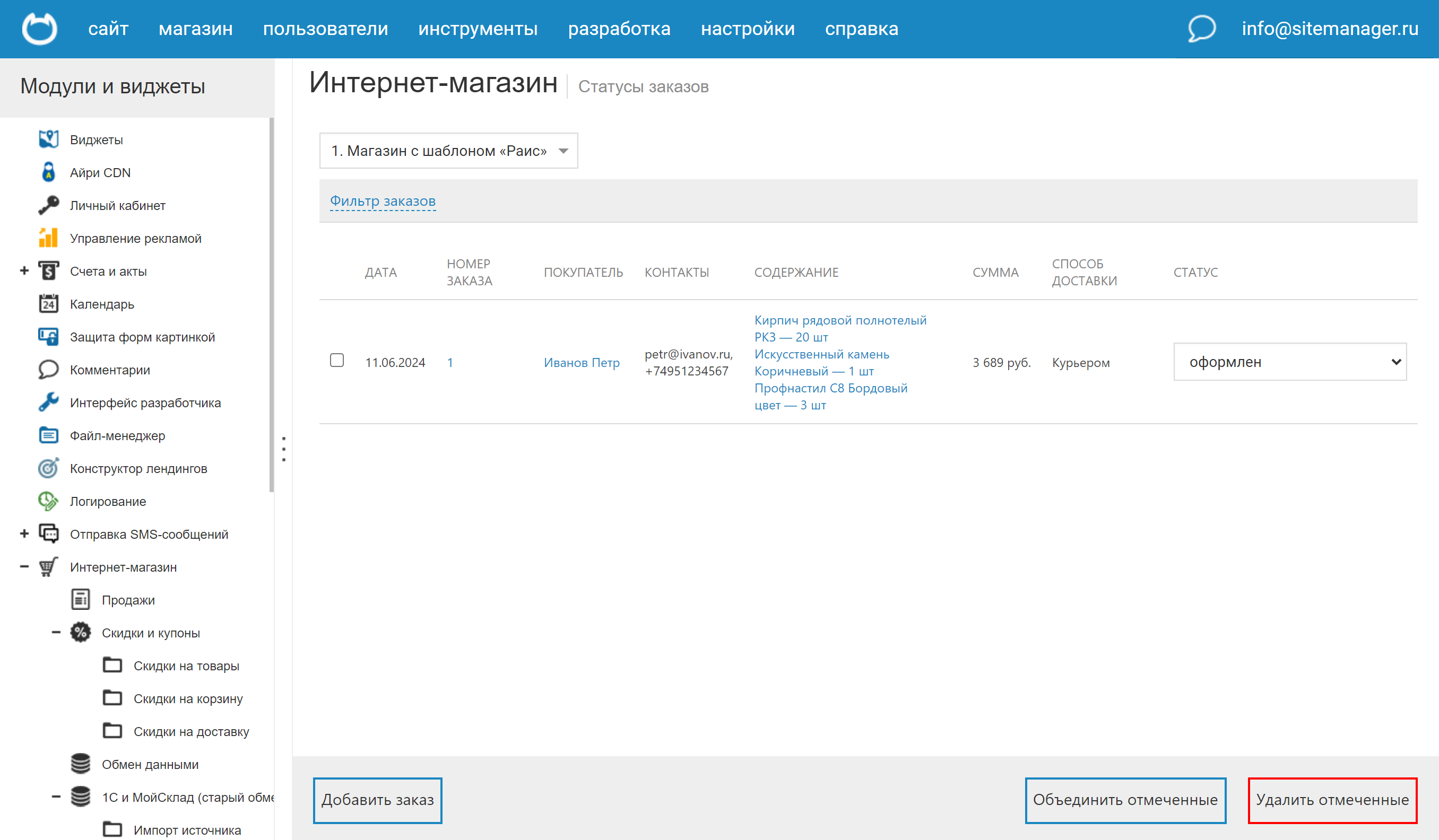Open Интерфейс разработчика wrench icon

[48, 402]
